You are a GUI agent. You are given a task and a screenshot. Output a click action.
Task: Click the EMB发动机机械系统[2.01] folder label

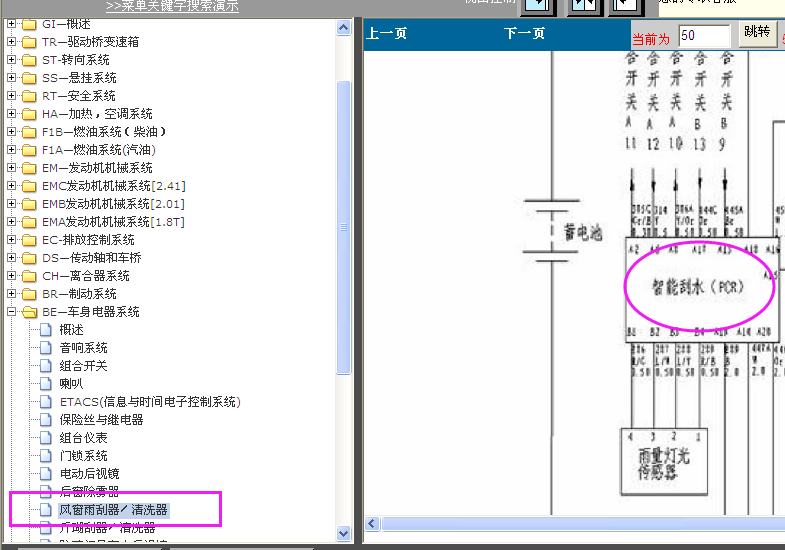(x=113, y=204)
